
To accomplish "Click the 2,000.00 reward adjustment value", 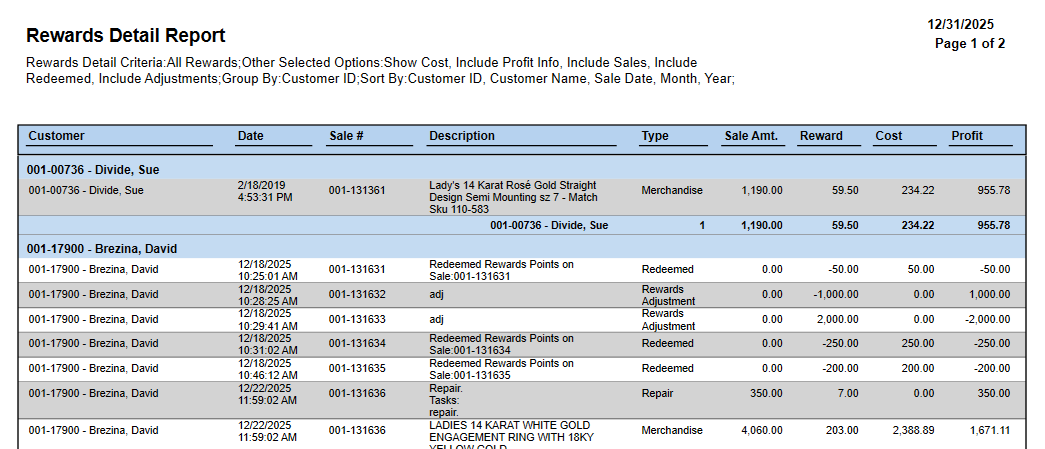I will (833, 320).
